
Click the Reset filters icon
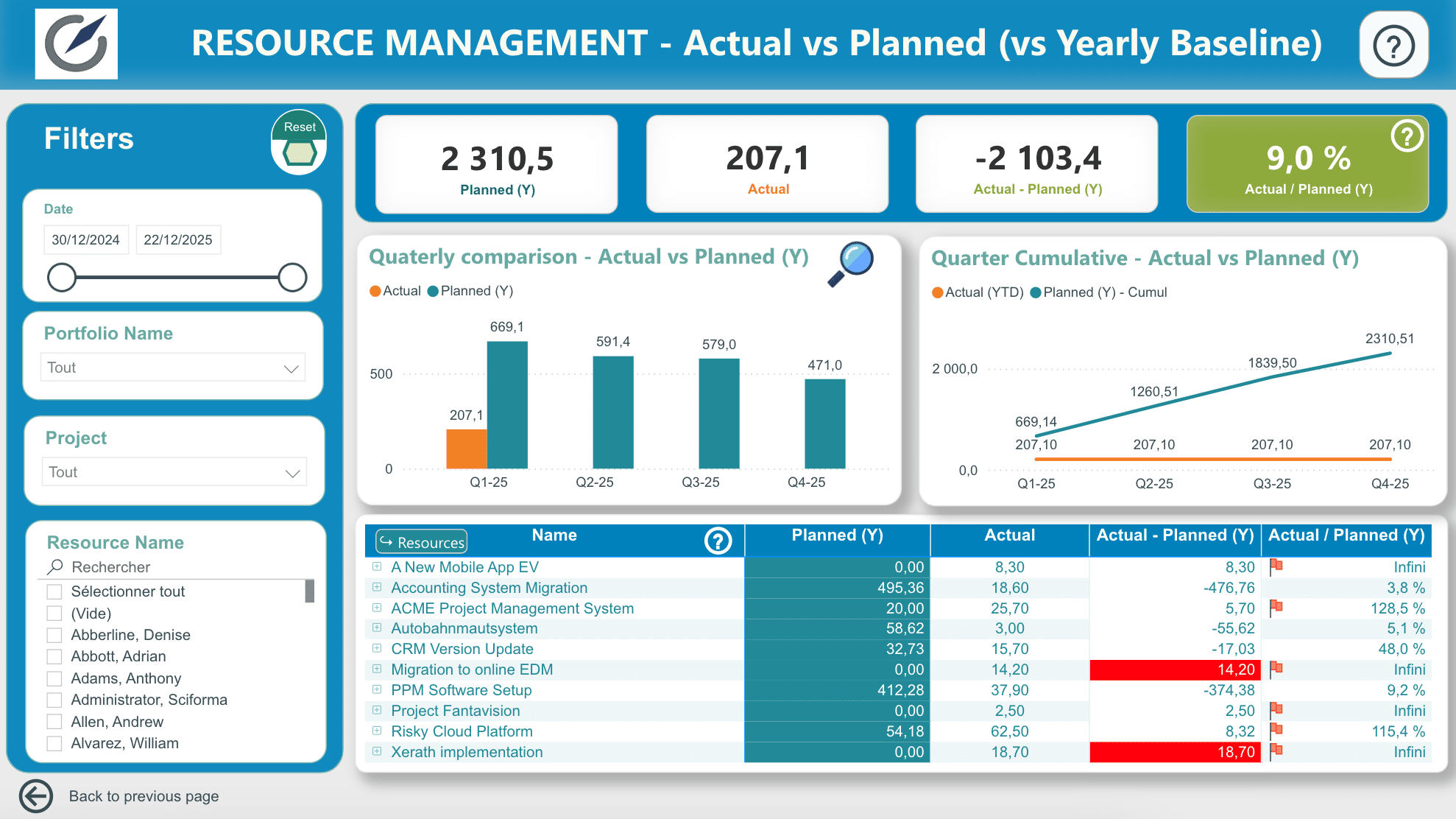pyautogui.click(x=300, y=142)
